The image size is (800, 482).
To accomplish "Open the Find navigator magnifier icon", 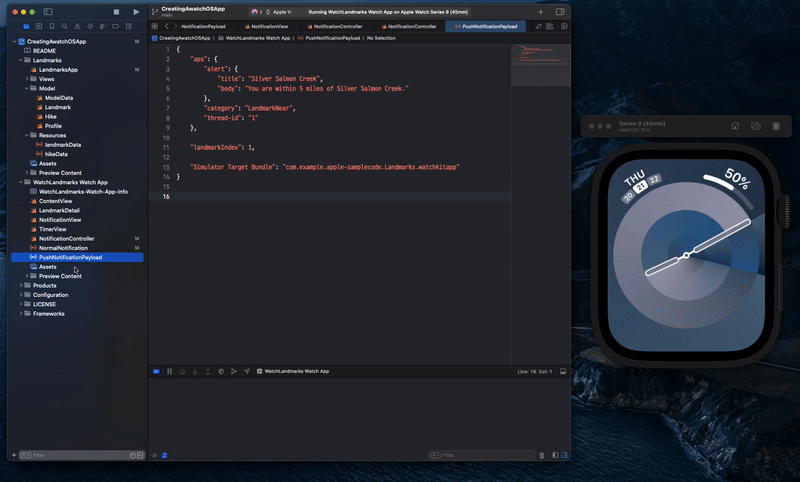I will 64,27.
